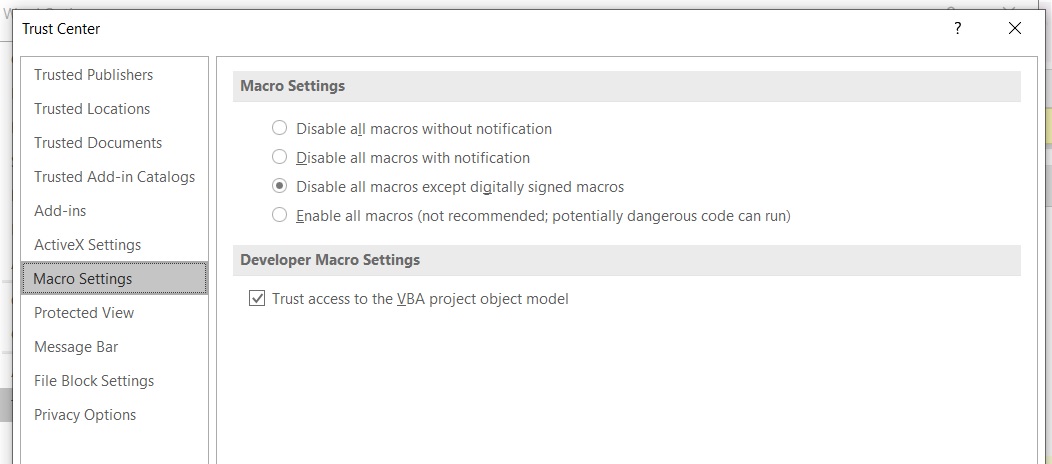Click the Help question mark icon
Screen dimensions: 1052x464
[958, 29]
